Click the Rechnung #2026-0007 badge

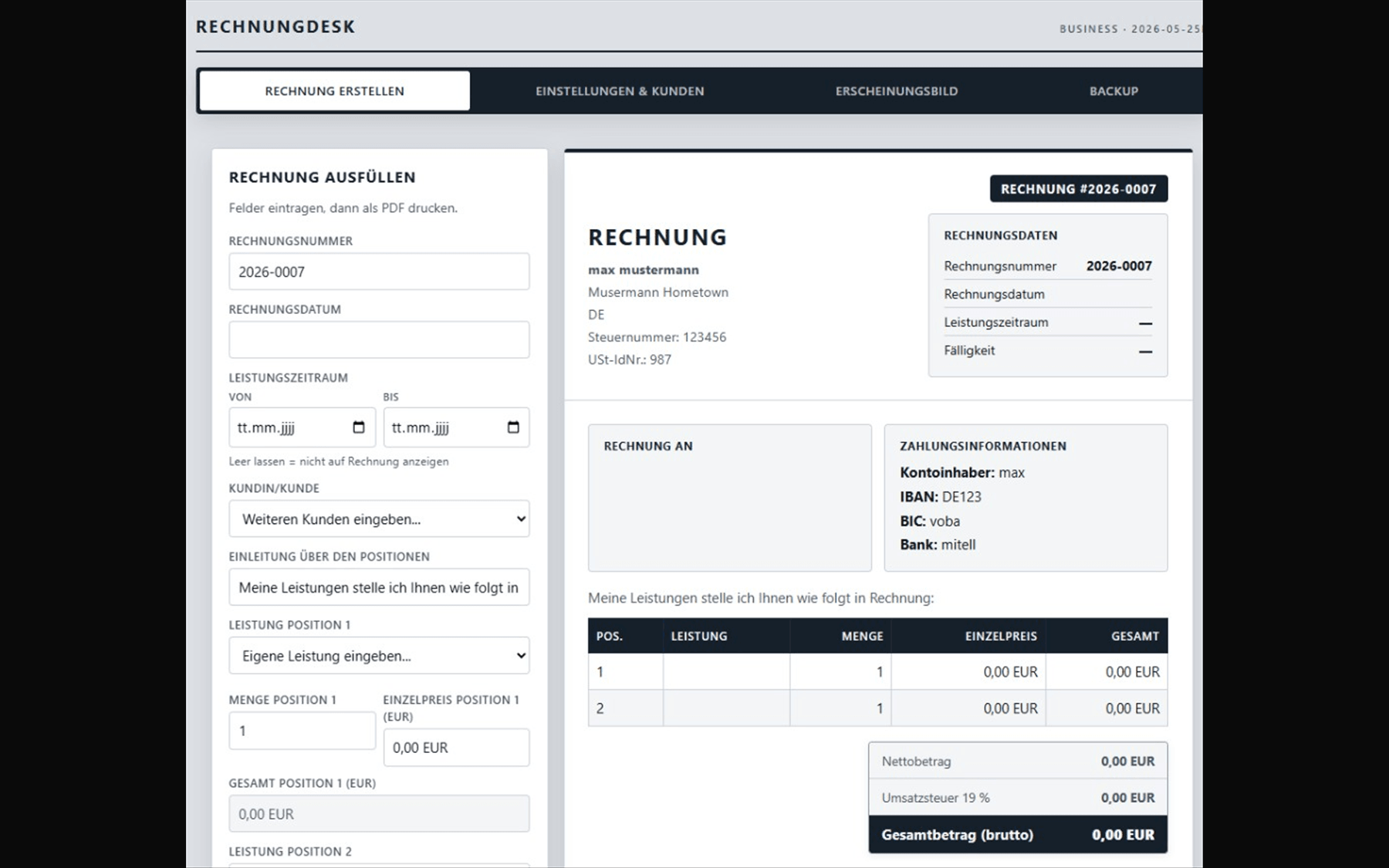1078,189
